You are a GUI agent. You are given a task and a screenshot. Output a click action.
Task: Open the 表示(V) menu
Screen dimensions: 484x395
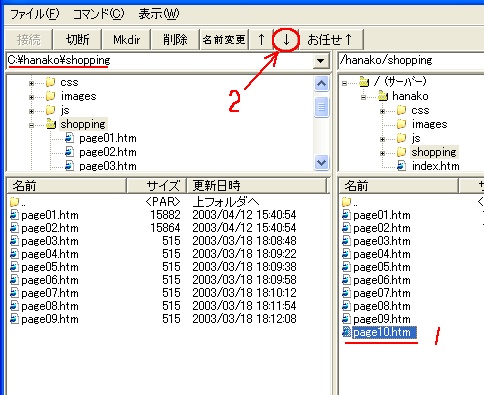click(159, 14)
